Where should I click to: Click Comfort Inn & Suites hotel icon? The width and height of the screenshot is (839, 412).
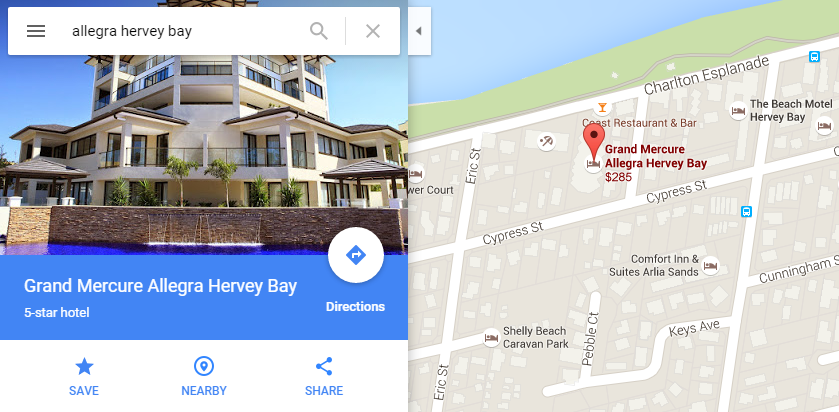pos(711,265)
